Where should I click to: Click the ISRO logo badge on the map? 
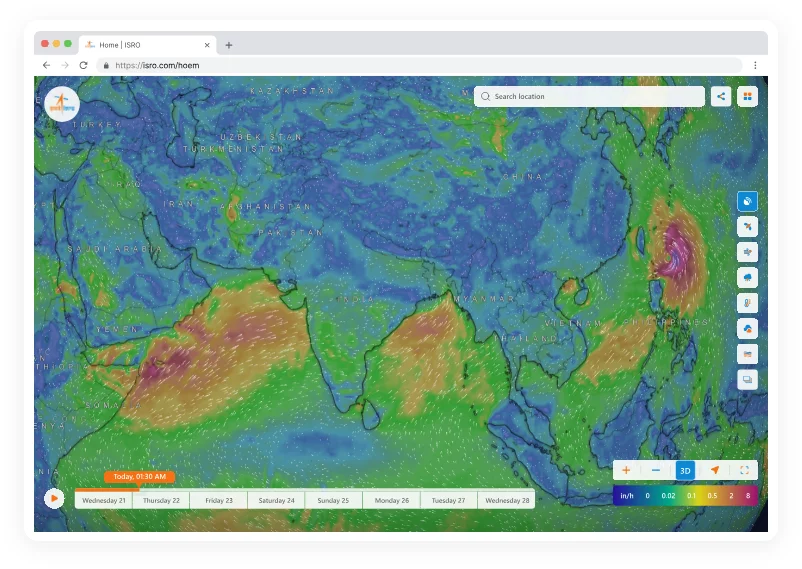tap(62, 104)
